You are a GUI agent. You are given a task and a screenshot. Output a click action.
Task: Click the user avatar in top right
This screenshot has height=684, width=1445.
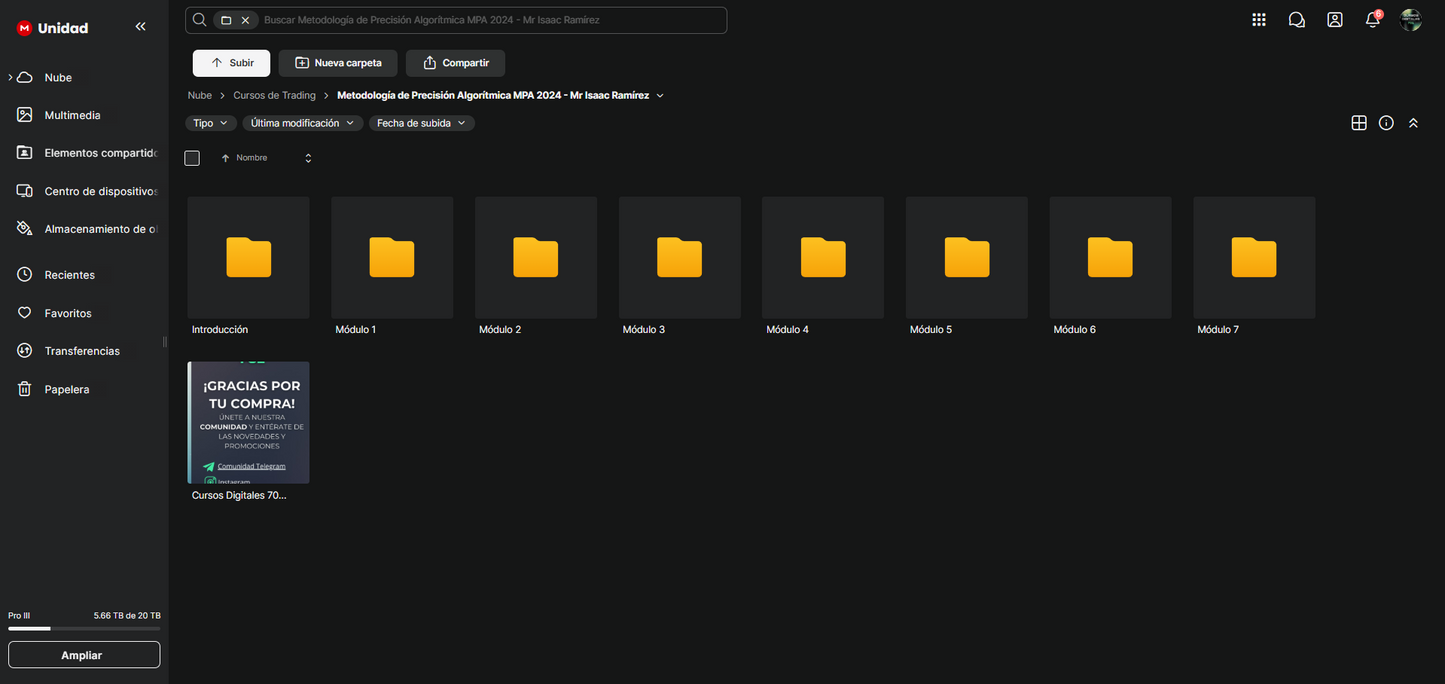(x=1411, y=20)
